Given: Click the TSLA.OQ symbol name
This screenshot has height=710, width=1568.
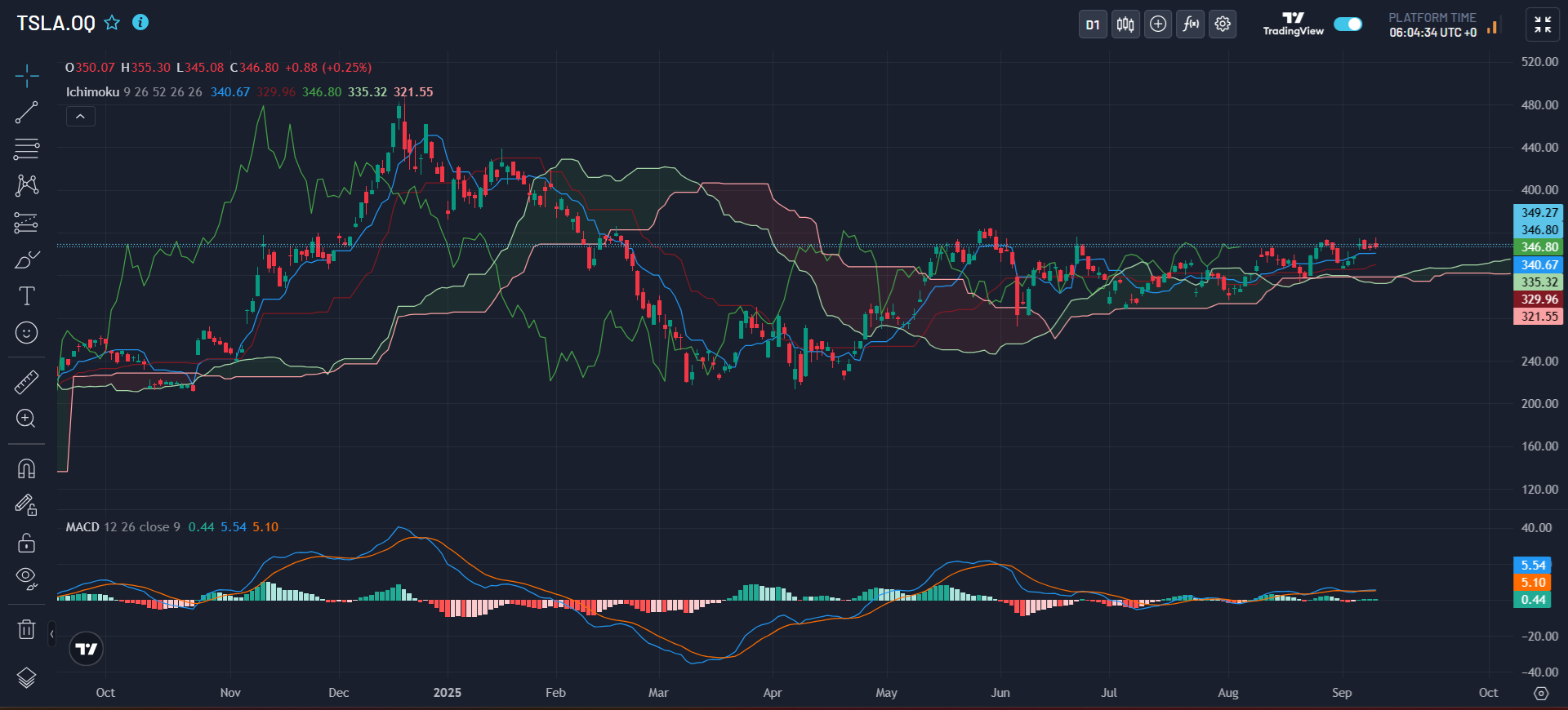Looking at the screenshot, I should 56,23.
